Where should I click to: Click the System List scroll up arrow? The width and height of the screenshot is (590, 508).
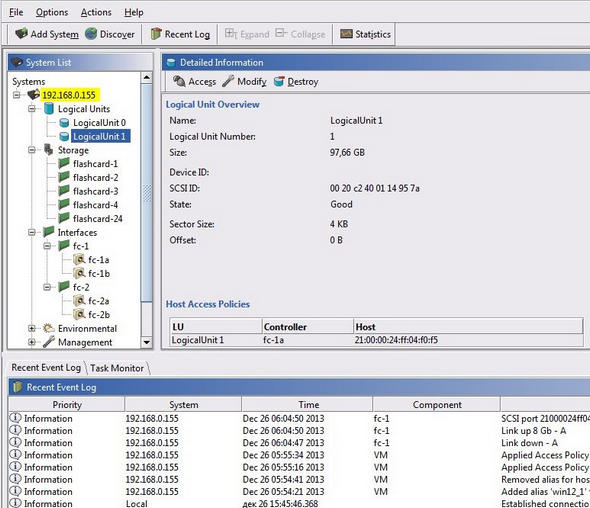point(146,78)
